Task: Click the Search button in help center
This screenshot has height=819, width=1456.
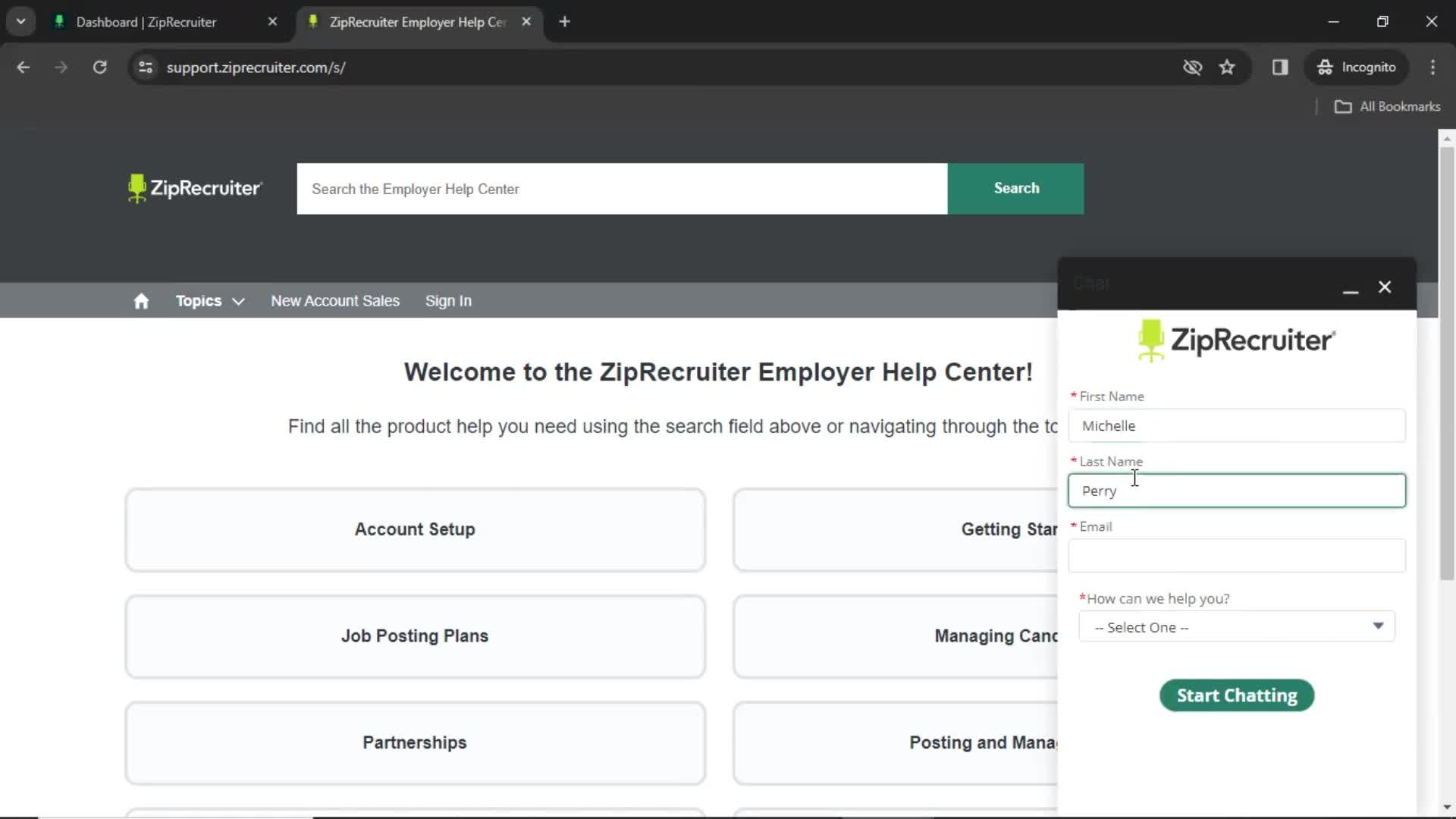Action: point(1017,188)
